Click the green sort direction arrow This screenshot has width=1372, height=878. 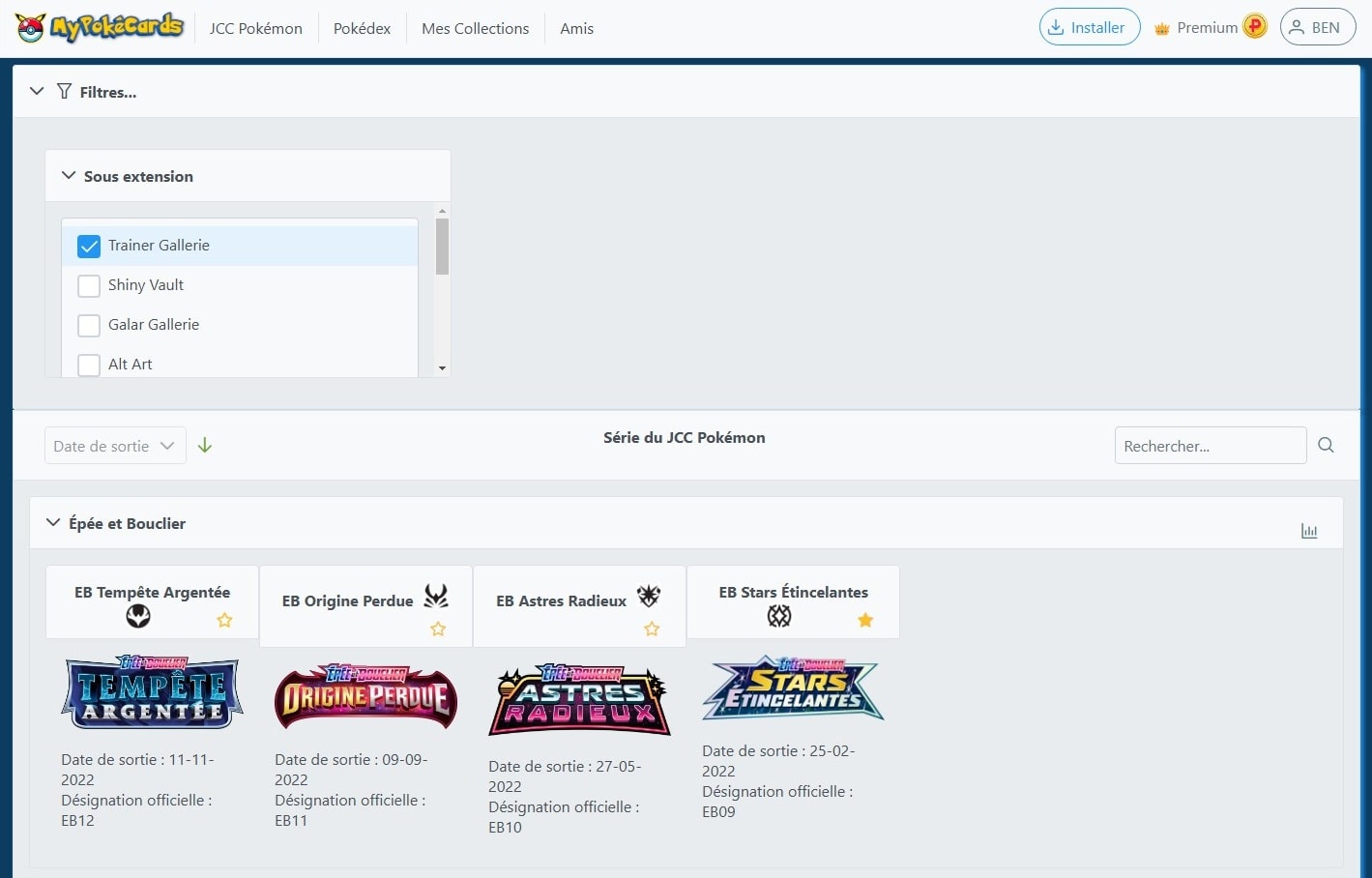204,445
